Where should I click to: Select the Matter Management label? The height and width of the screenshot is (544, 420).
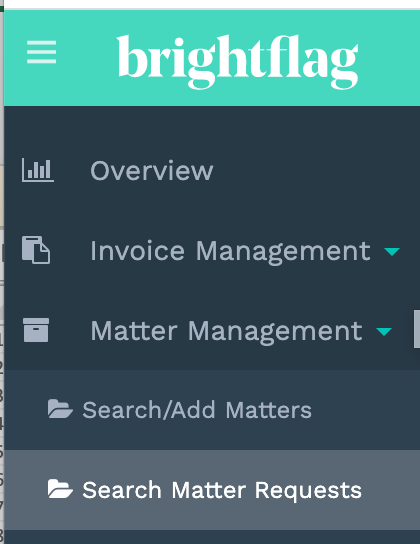pyautogui.click(x=226, y=331)
